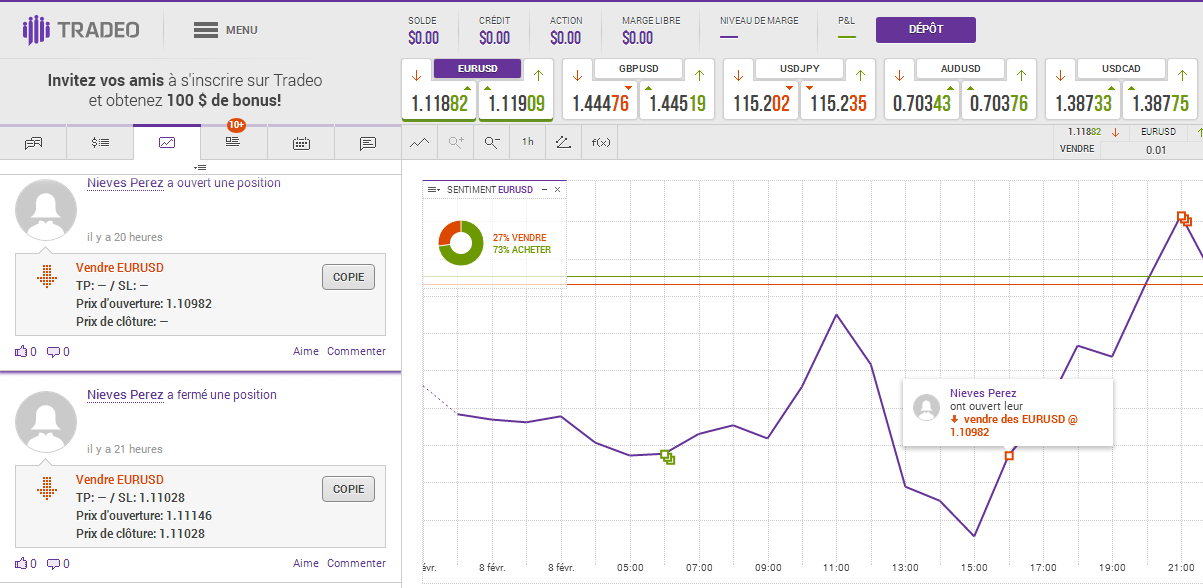The height and width of the screenshot is (588, 1203).
Task: Open the f(x) indicators tool
Action: click(599, 142)
